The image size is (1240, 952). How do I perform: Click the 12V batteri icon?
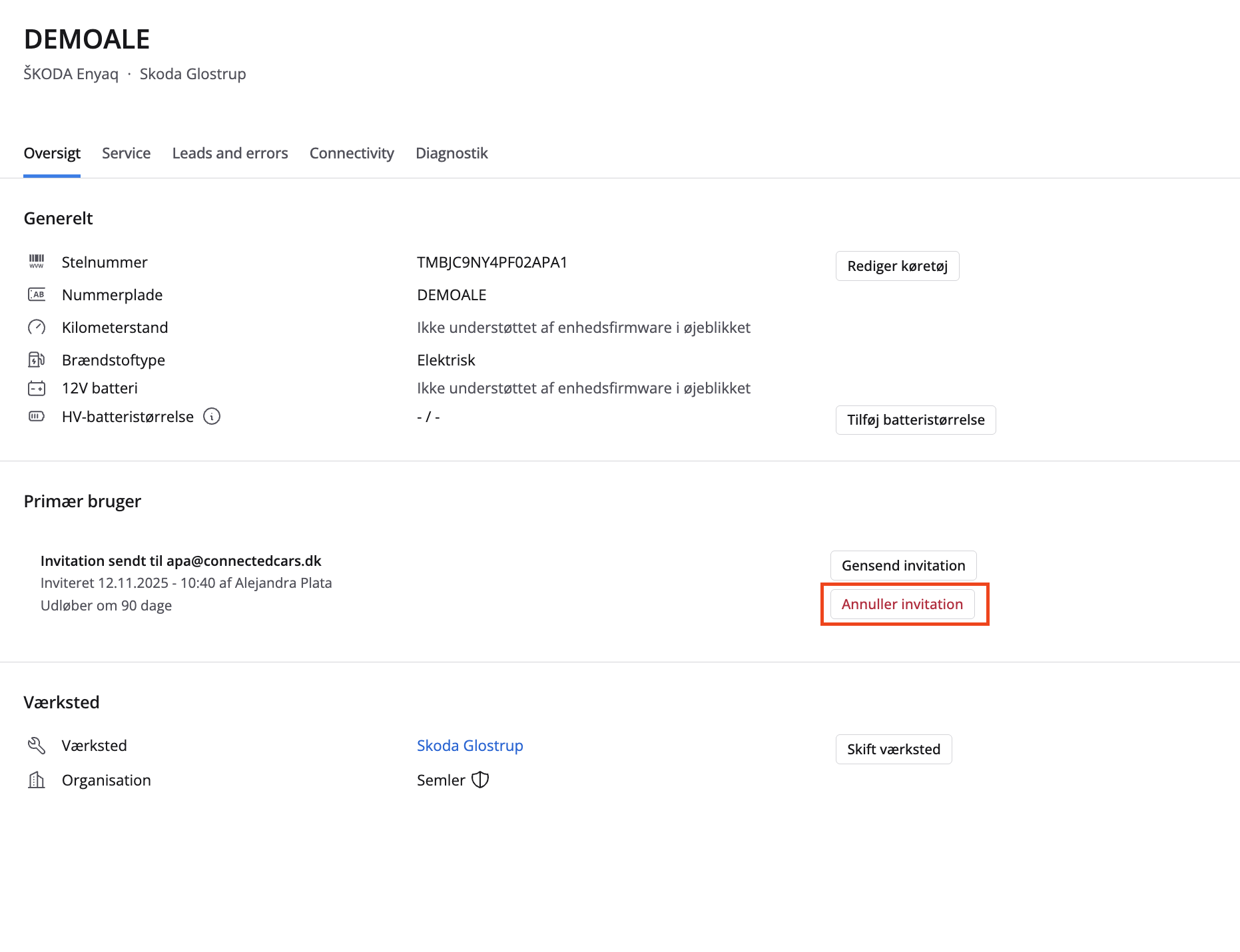point(37,388)
